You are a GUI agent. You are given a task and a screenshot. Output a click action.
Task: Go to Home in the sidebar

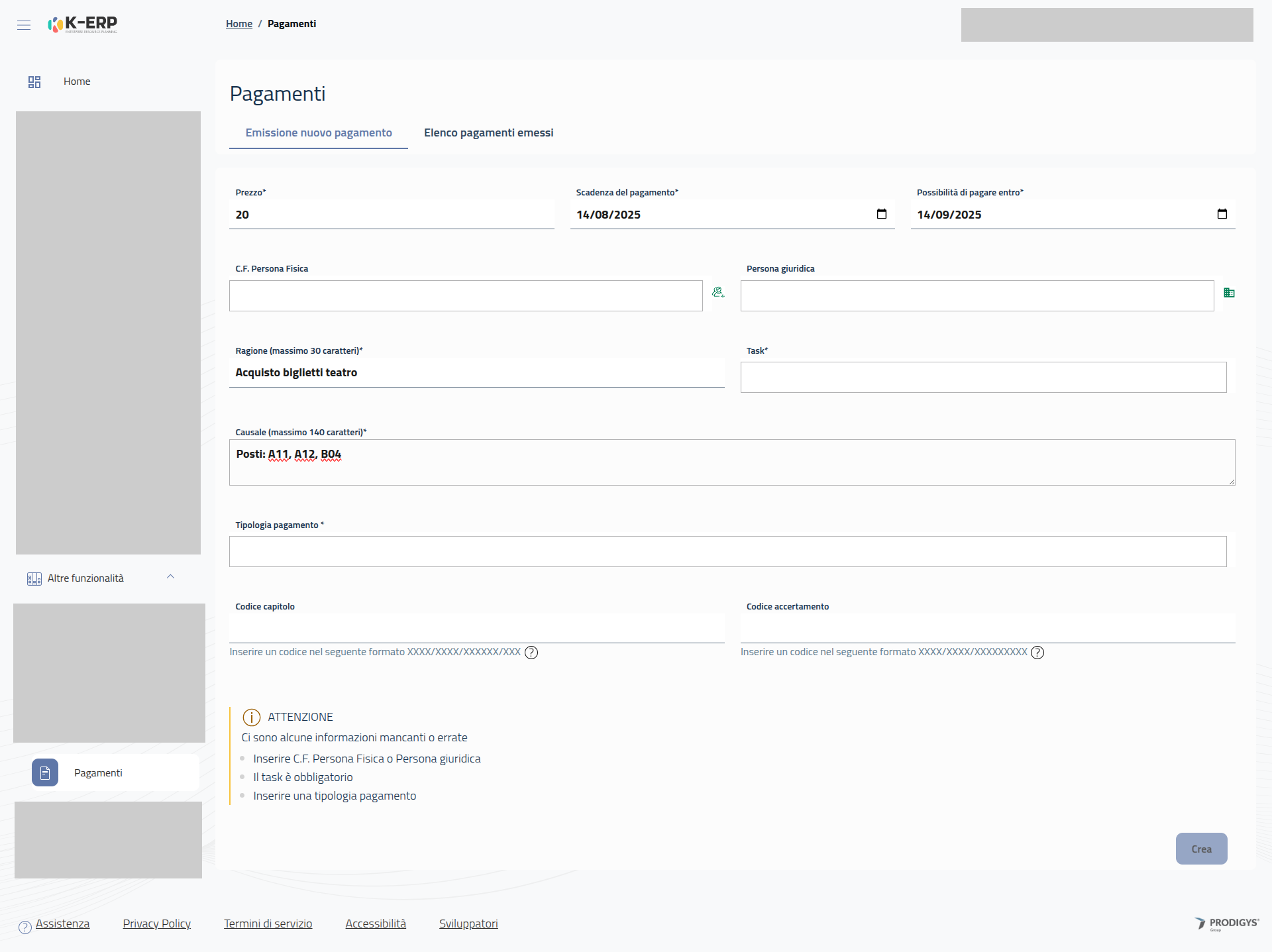point(77,81)
